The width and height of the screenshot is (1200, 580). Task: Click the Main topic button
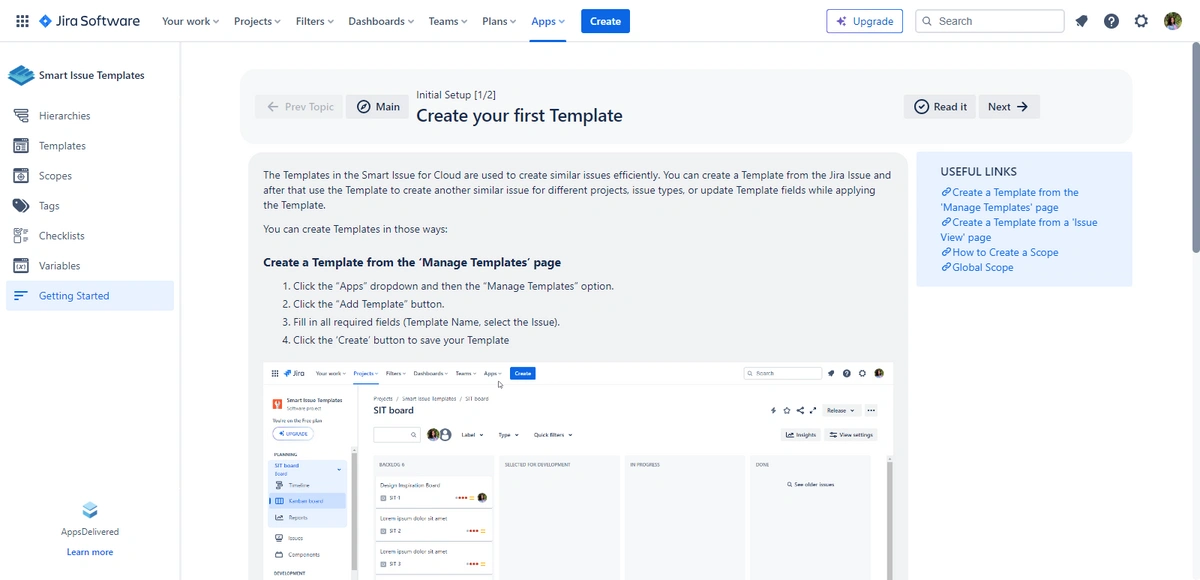(378, 107)
